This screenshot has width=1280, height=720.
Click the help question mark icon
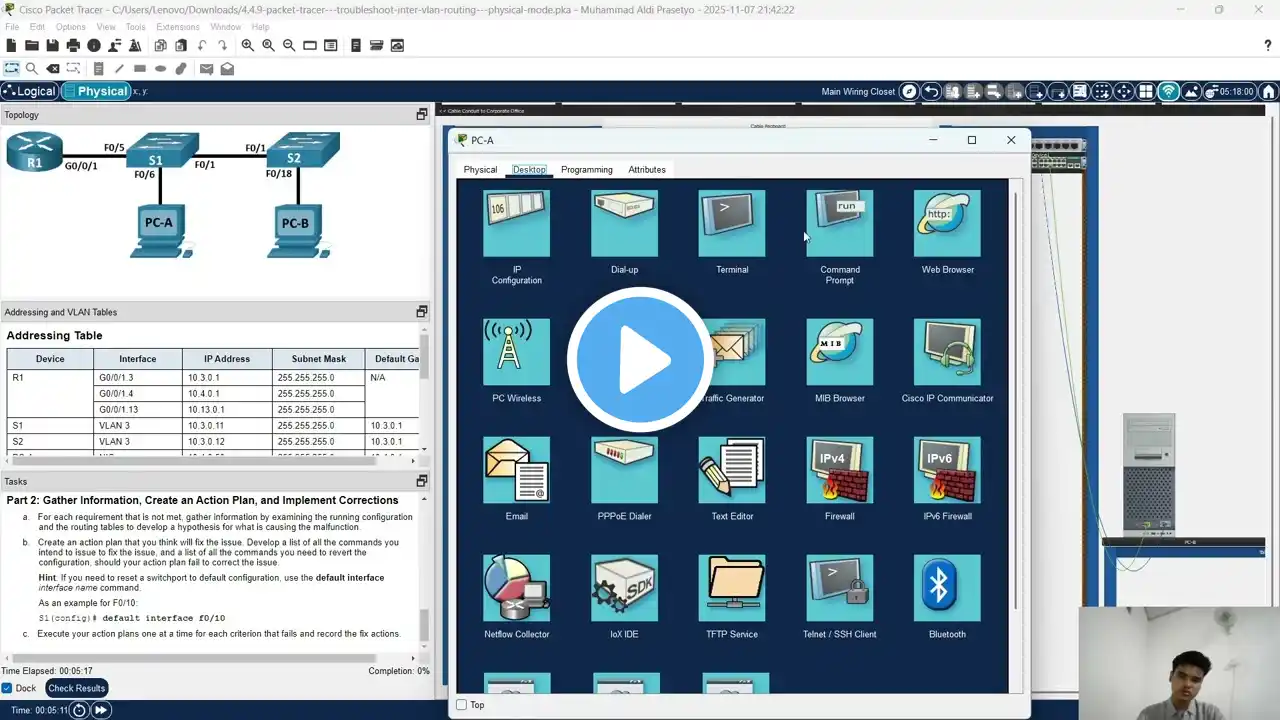[x=1268, y=45]
